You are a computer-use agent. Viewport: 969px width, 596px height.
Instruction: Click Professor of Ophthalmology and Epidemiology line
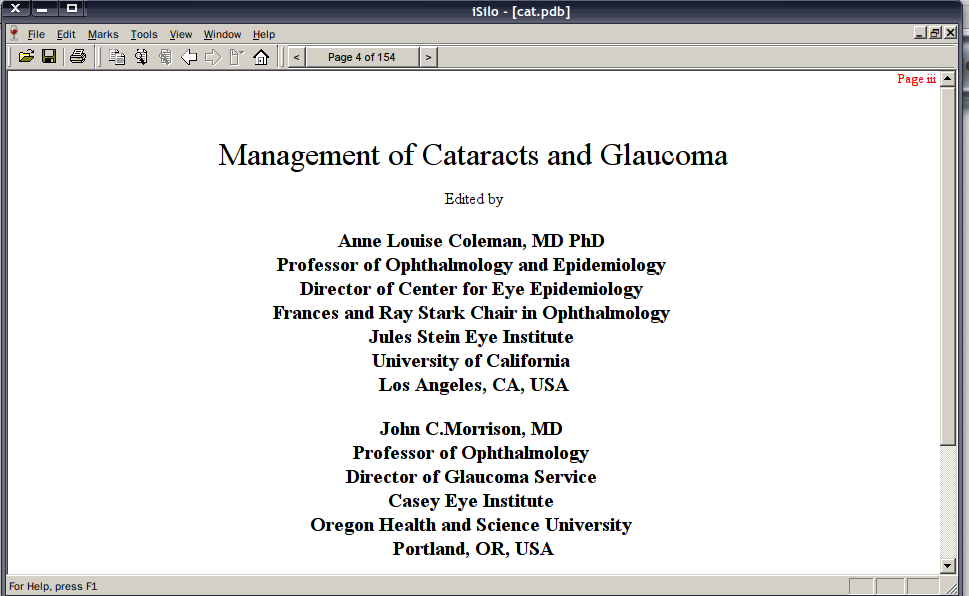[471, 265]
